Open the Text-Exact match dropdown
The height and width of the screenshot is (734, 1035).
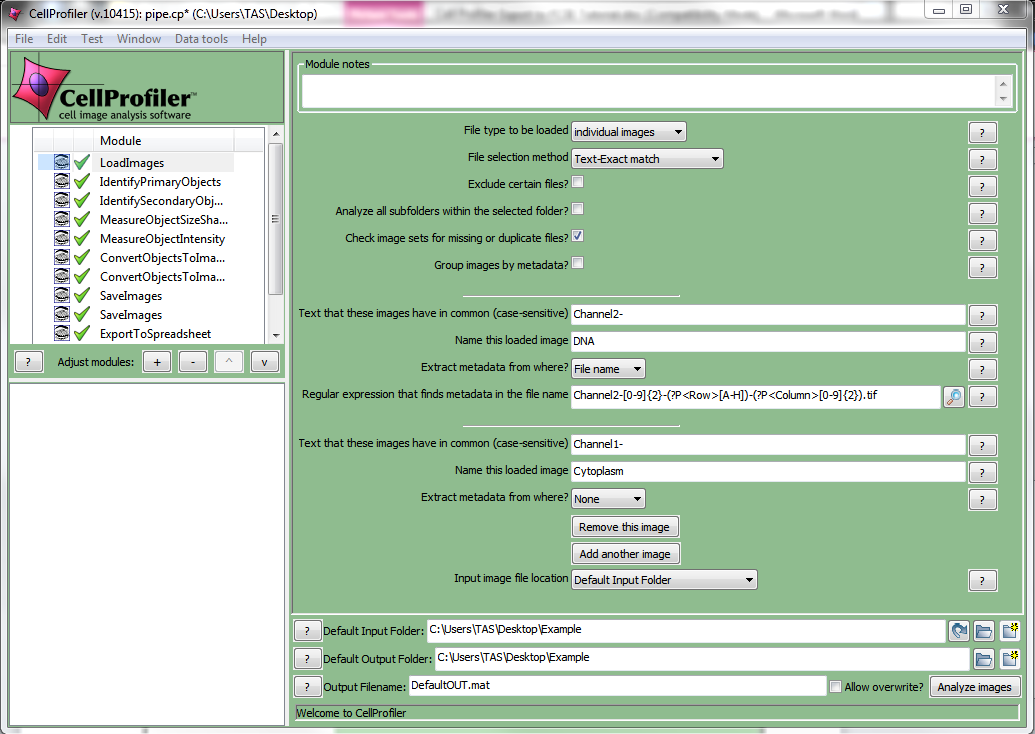647,159
